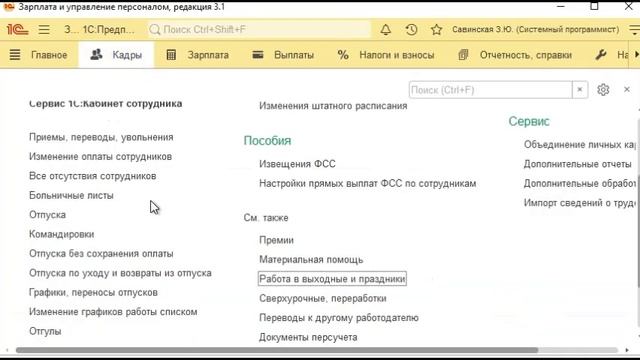The image size is (640, 360).
Task: Open the Главное section
Action: point(49,55)
